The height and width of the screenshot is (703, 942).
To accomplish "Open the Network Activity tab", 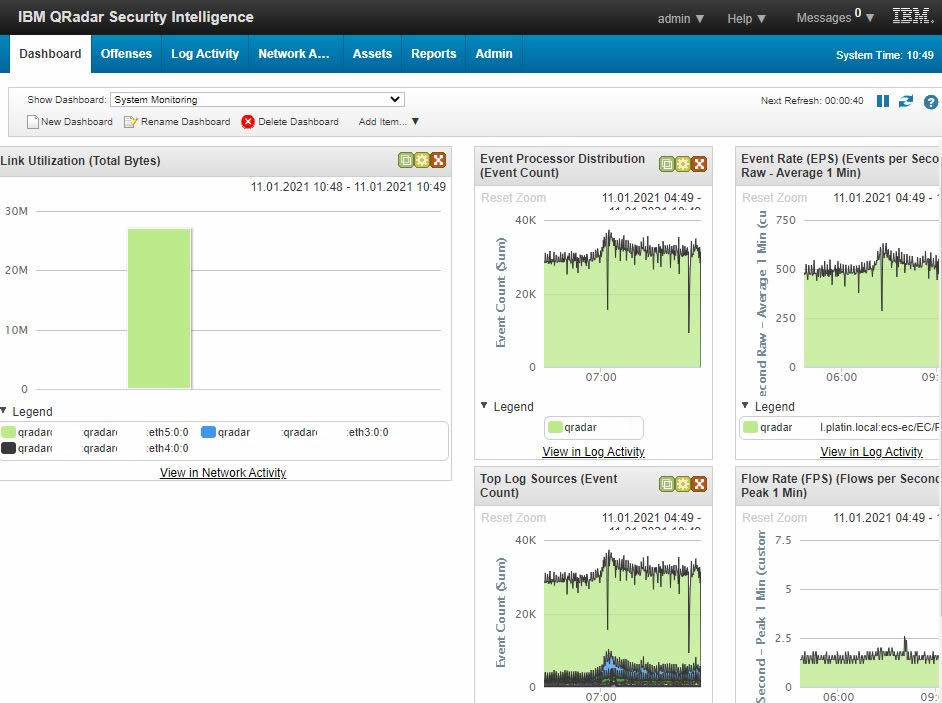I will click(294, 53).
